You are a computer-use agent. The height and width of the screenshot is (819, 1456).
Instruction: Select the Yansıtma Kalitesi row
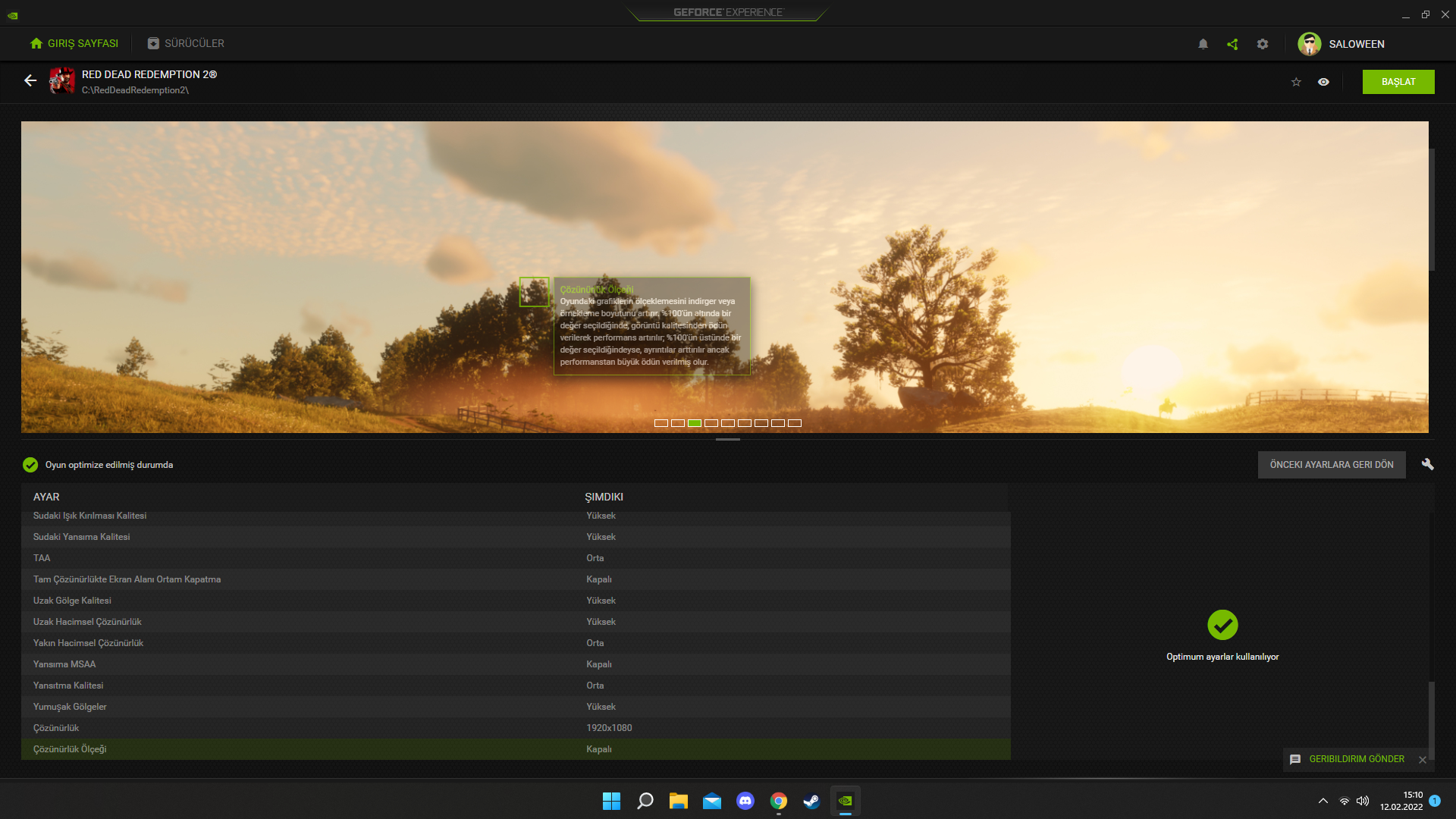tap(516, 686)
